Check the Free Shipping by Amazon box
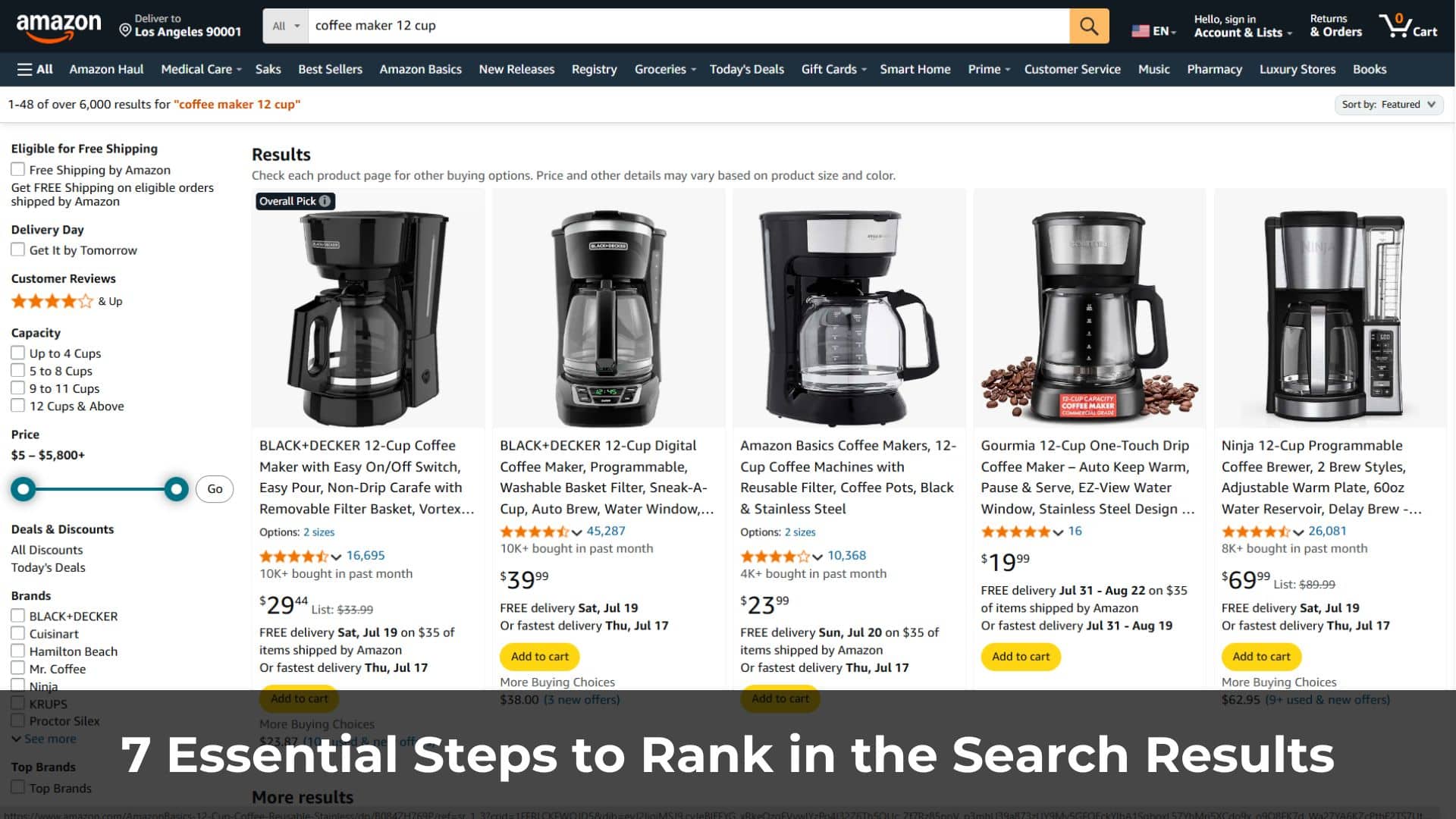1456x819 pixels. (x=18, y=169)
